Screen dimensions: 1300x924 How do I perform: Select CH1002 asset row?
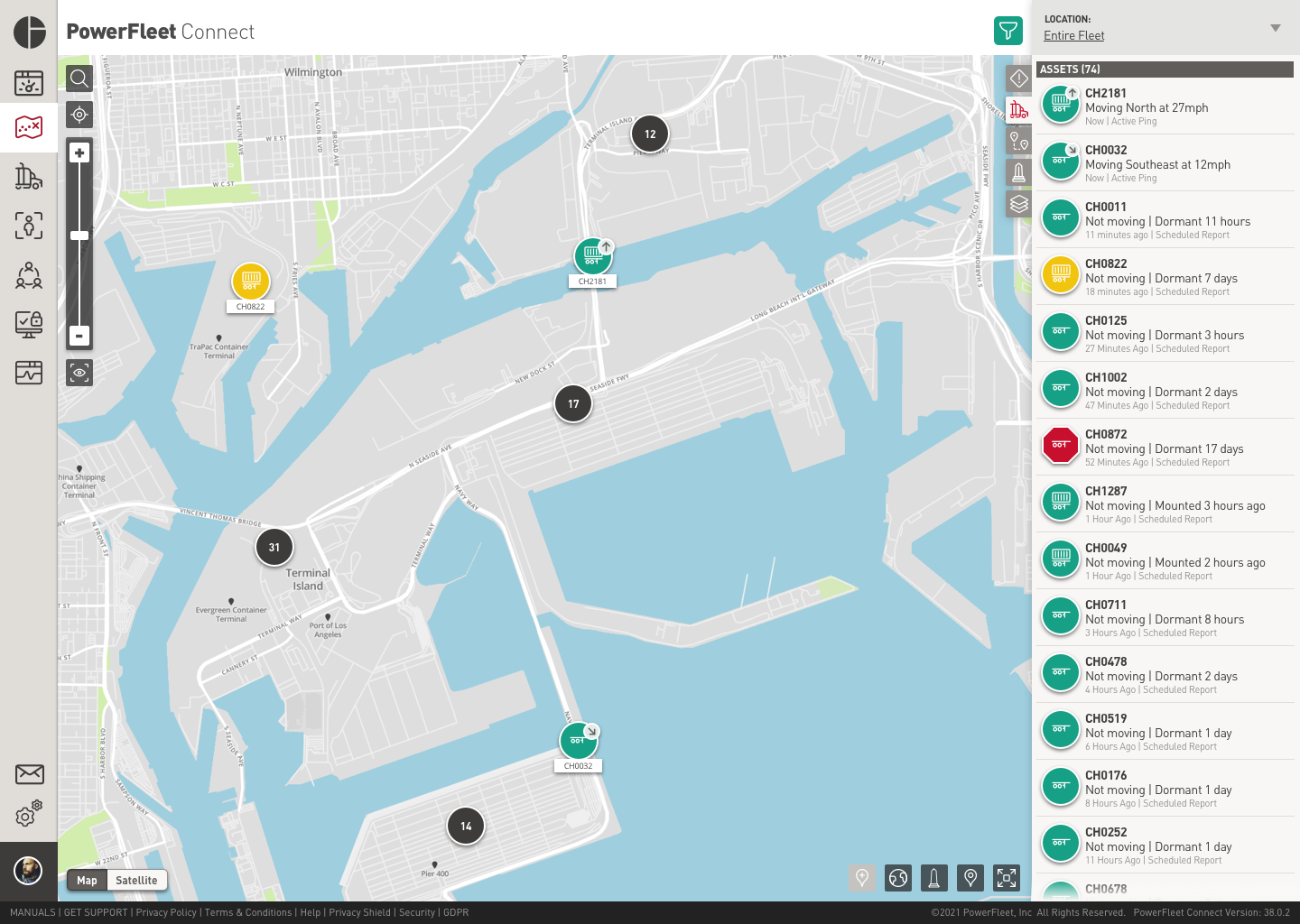coord(1165,391)
